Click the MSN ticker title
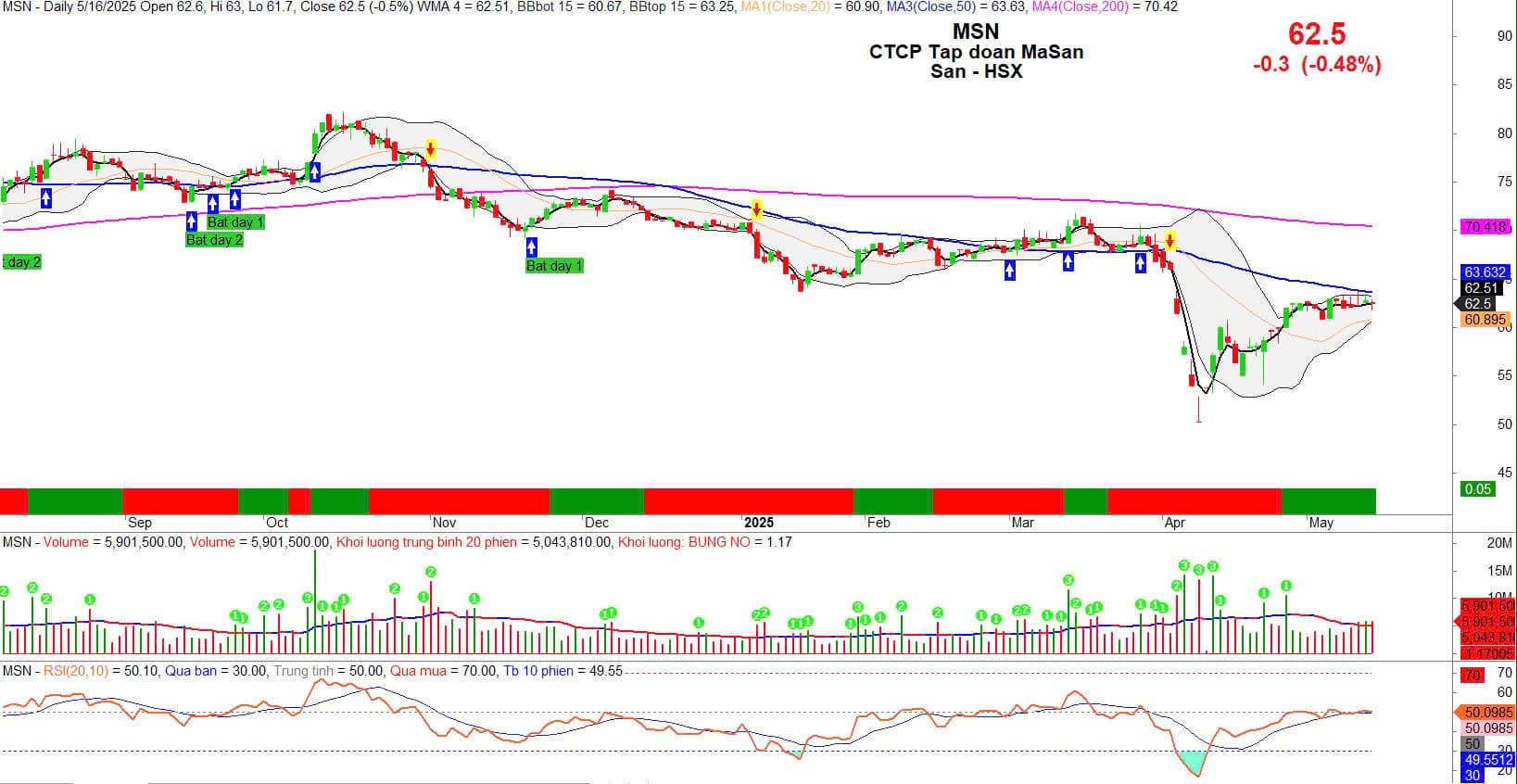The image size is (1517, 784). pos(976,32)
